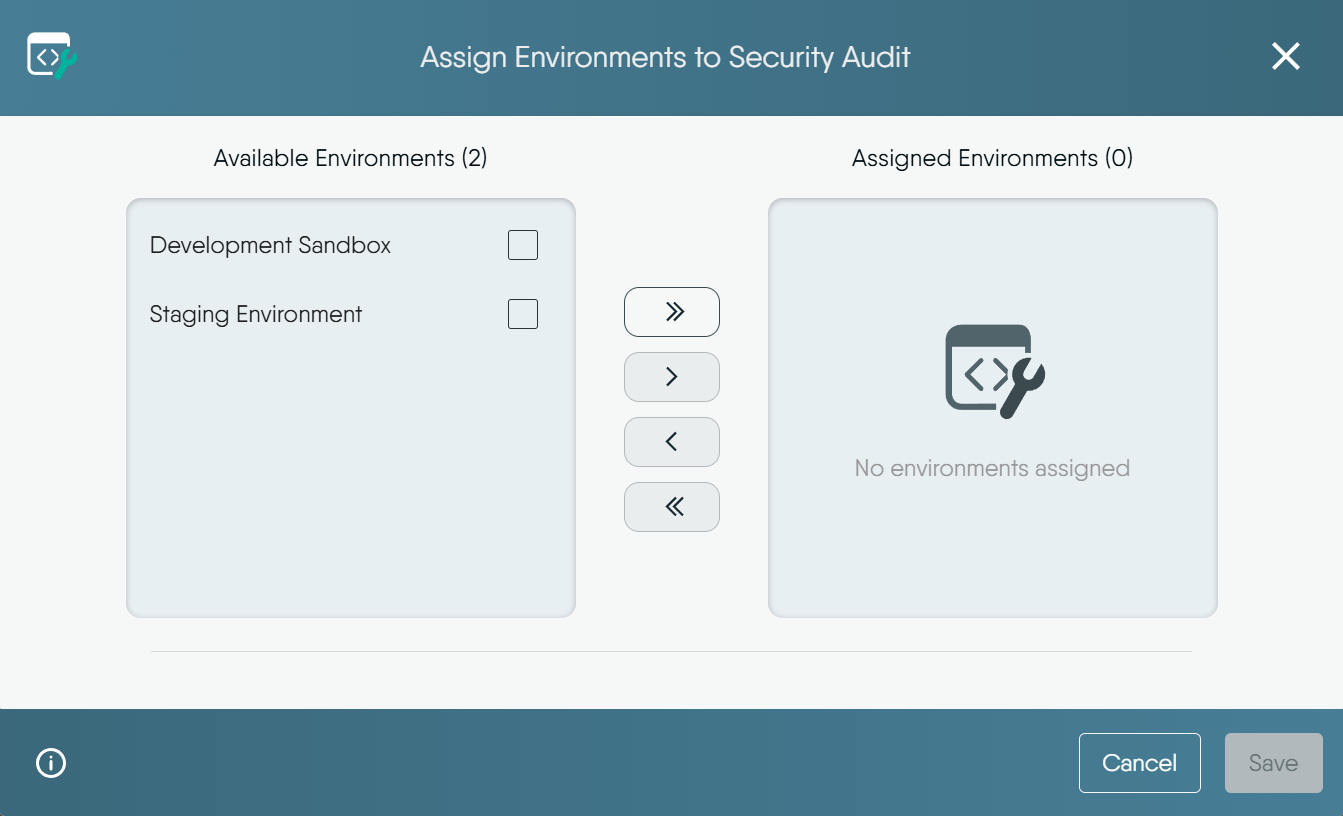Screen dimensions: 1343x816
Task: Toggle the Development Sandbox selection
Action: point(522,244)
